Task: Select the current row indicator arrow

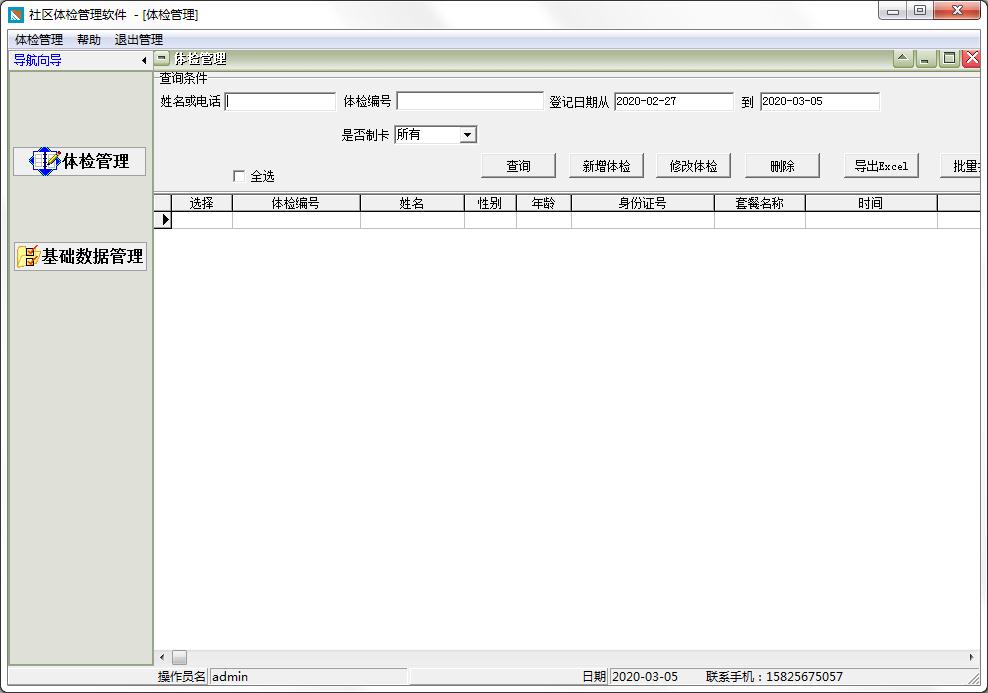Action: [x=163, y=220]
